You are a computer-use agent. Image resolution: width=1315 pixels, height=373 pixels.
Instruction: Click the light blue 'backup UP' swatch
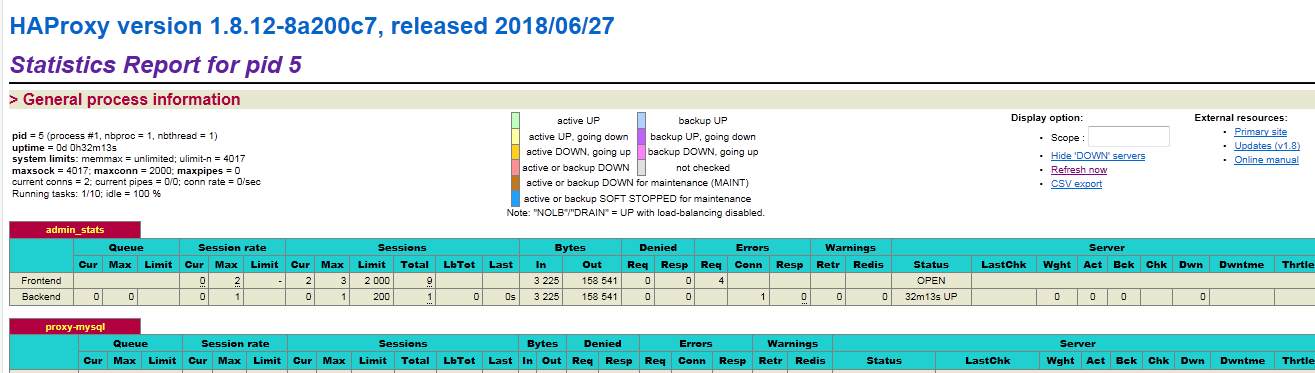[642, 120]
